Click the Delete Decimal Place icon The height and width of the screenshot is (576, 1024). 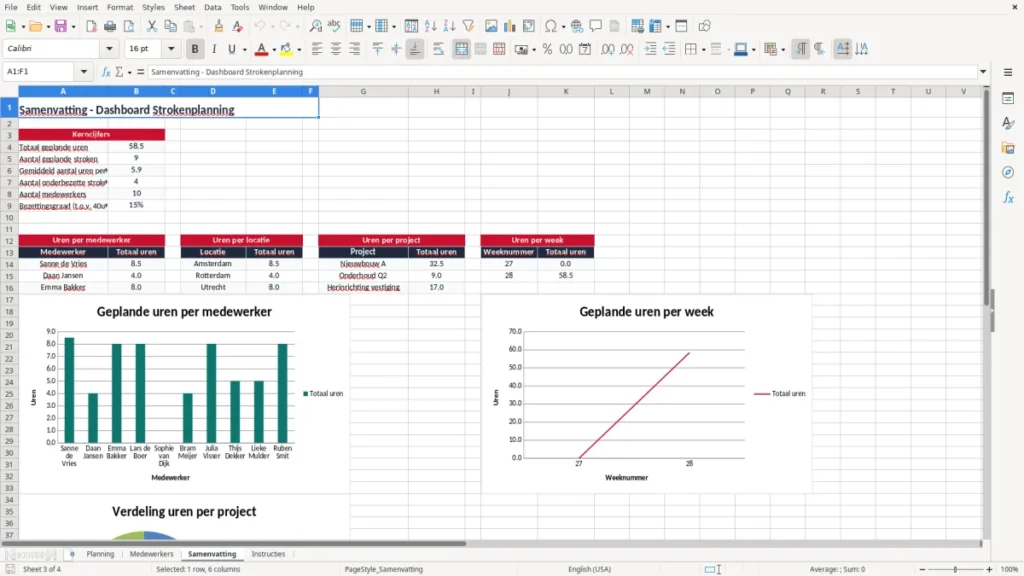click(626, 49)
